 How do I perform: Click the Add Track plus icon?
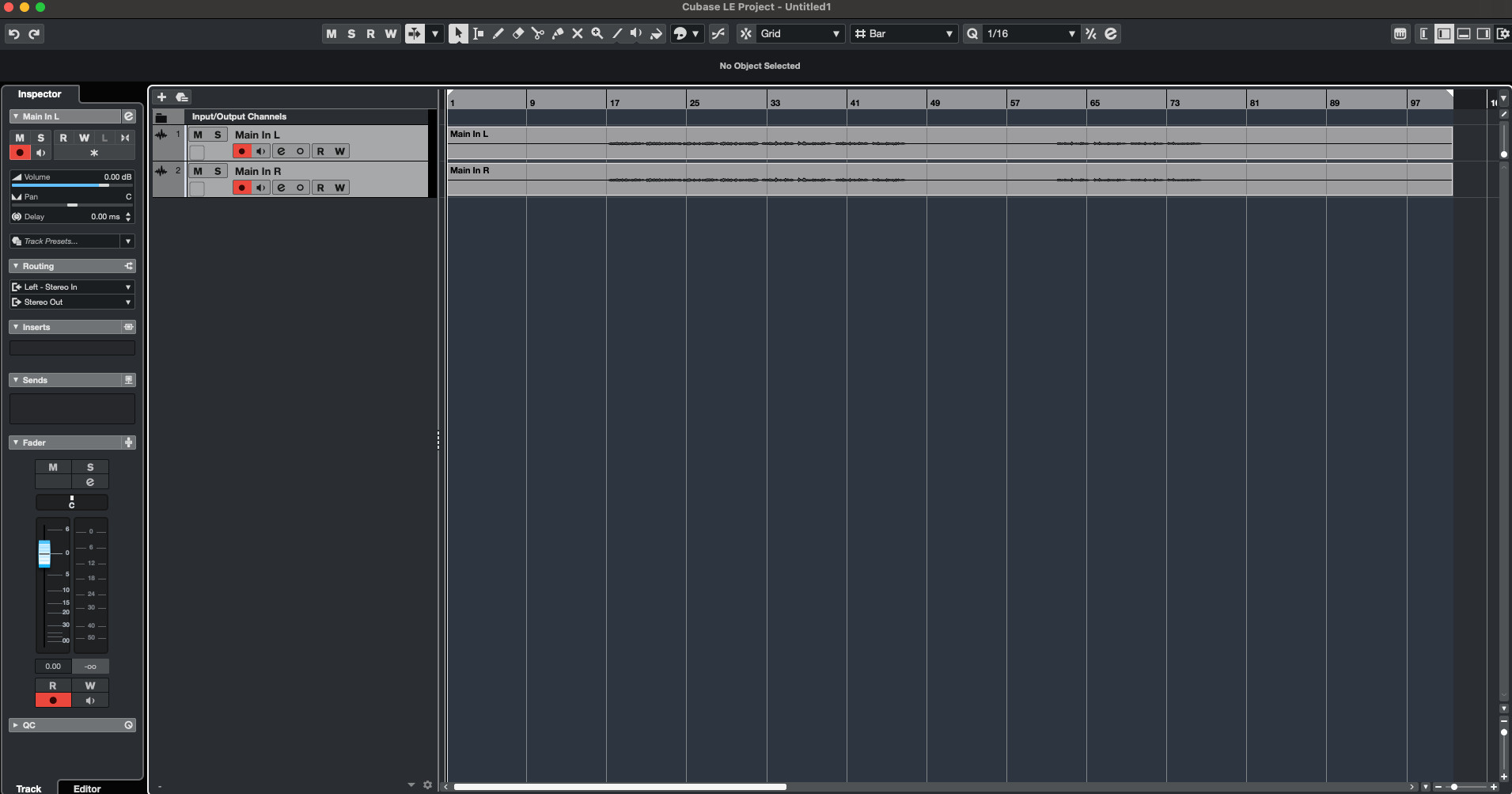coord(161,97)
